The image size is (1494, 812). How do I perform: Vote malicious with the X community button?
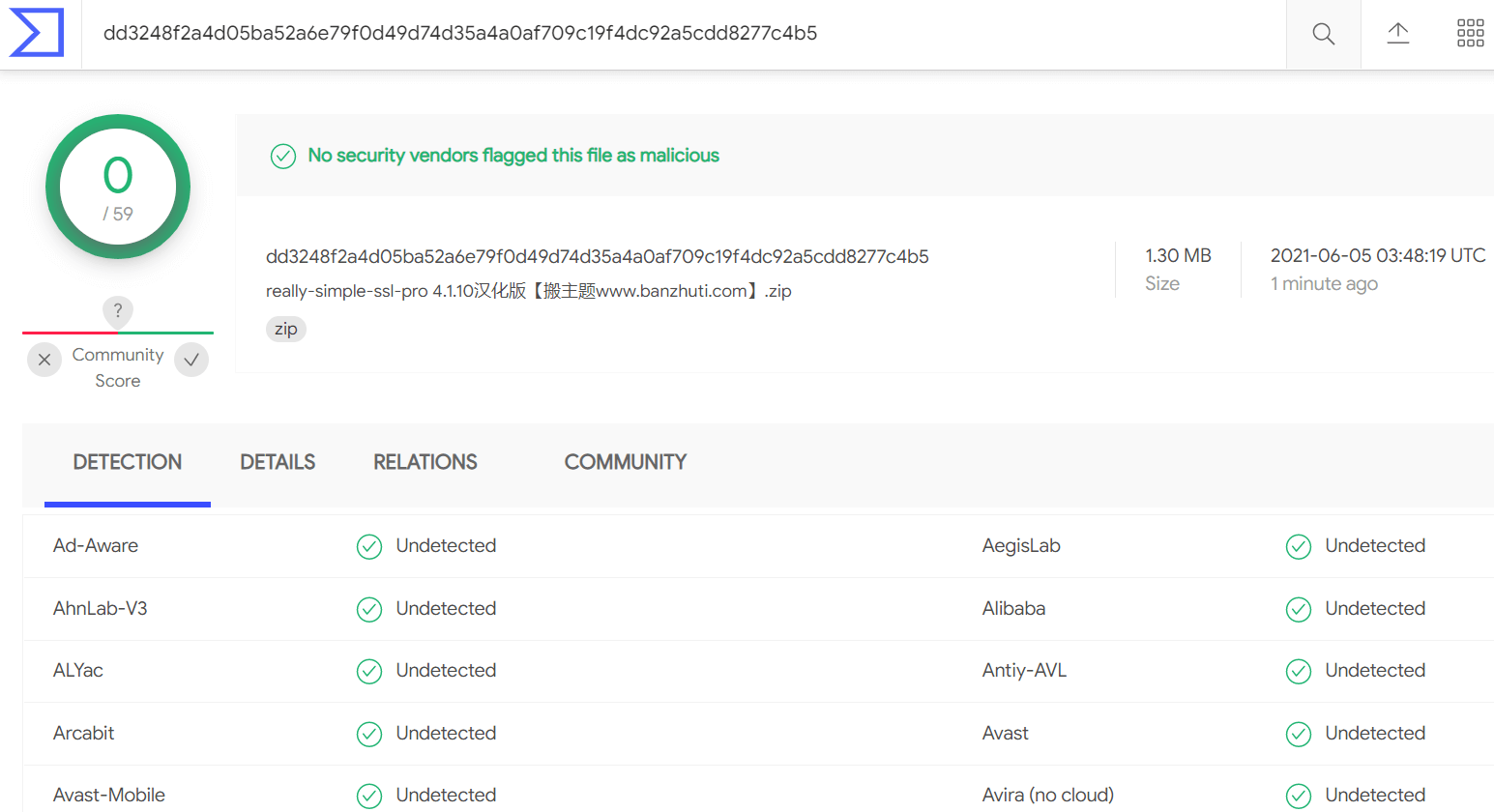point(44,360)
